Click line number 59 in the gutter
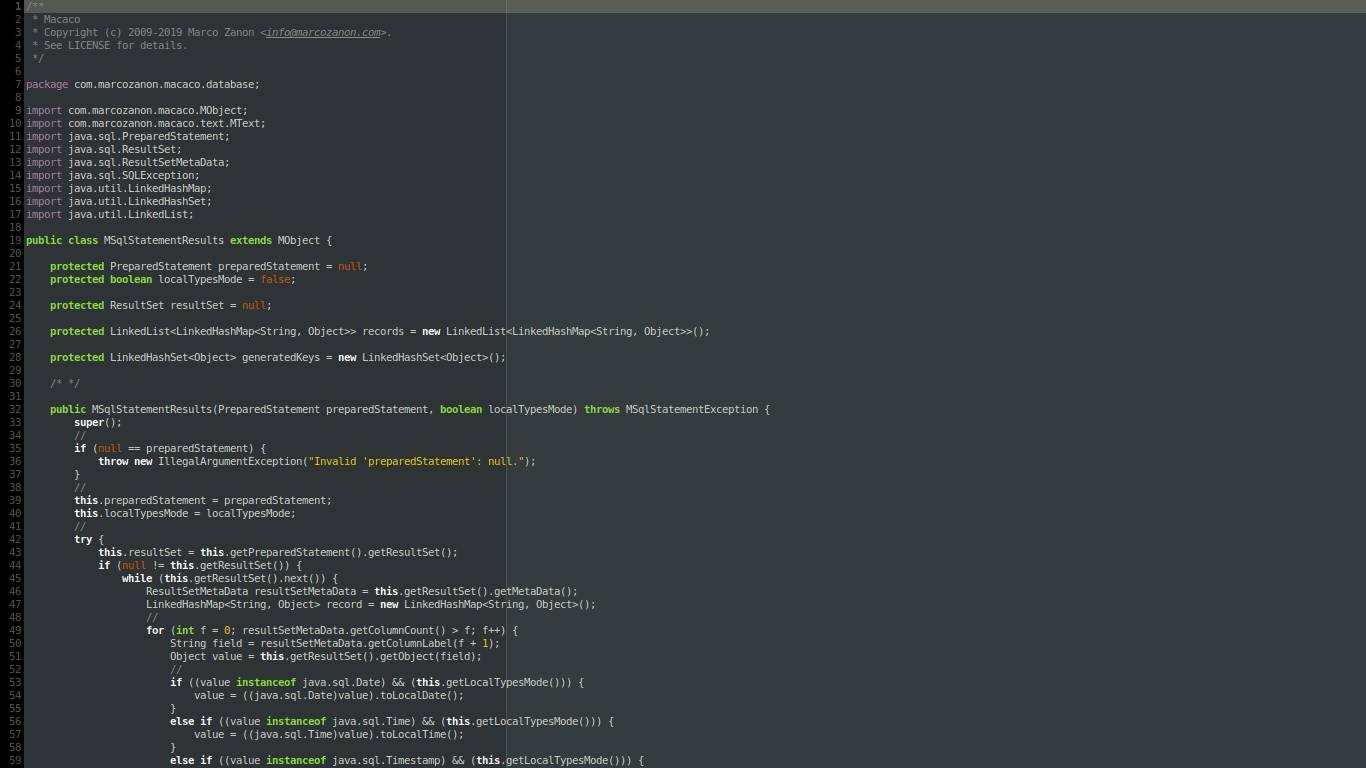The width and height of the screenshot is (1366, 768). (15, 760)
